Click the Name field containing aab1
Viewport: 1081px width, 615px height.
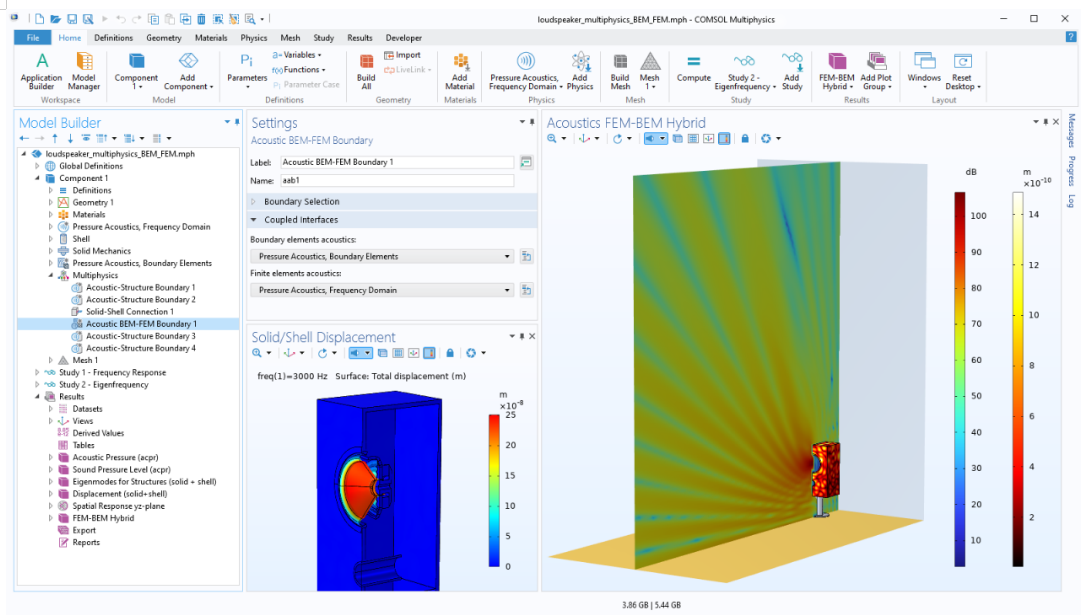pyautogui.click(x=397, y=181)
